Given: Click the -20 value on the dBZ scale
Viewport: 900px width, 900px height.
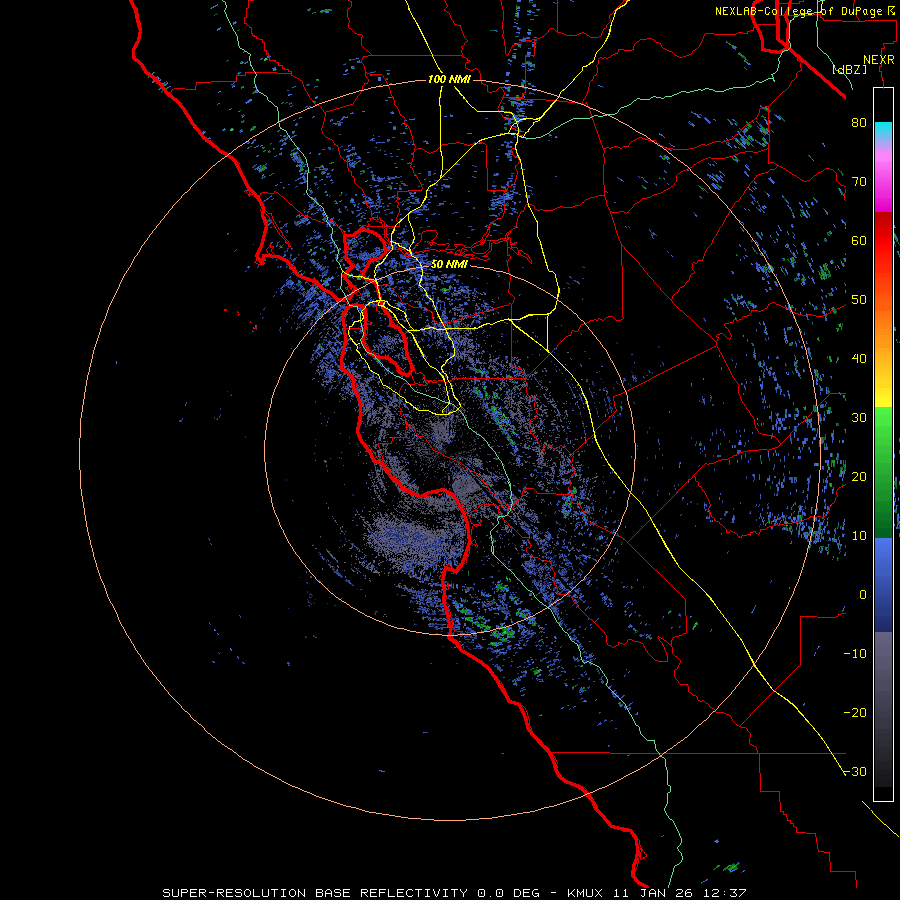Looking at the screenshot, I should point(855,712).
